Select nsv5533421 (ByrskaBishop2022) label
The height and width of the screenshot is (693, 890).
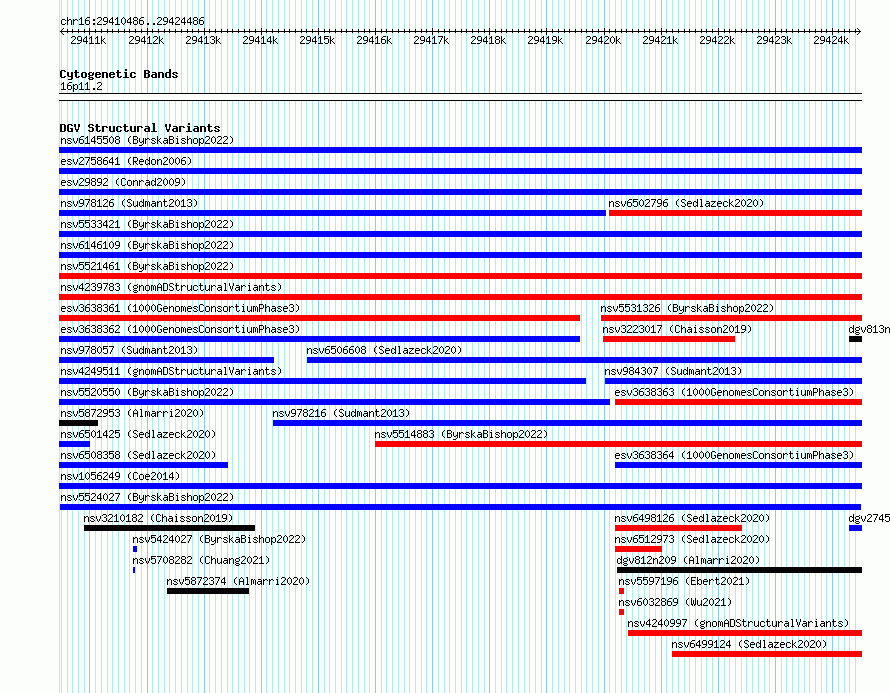coord(147,224)
